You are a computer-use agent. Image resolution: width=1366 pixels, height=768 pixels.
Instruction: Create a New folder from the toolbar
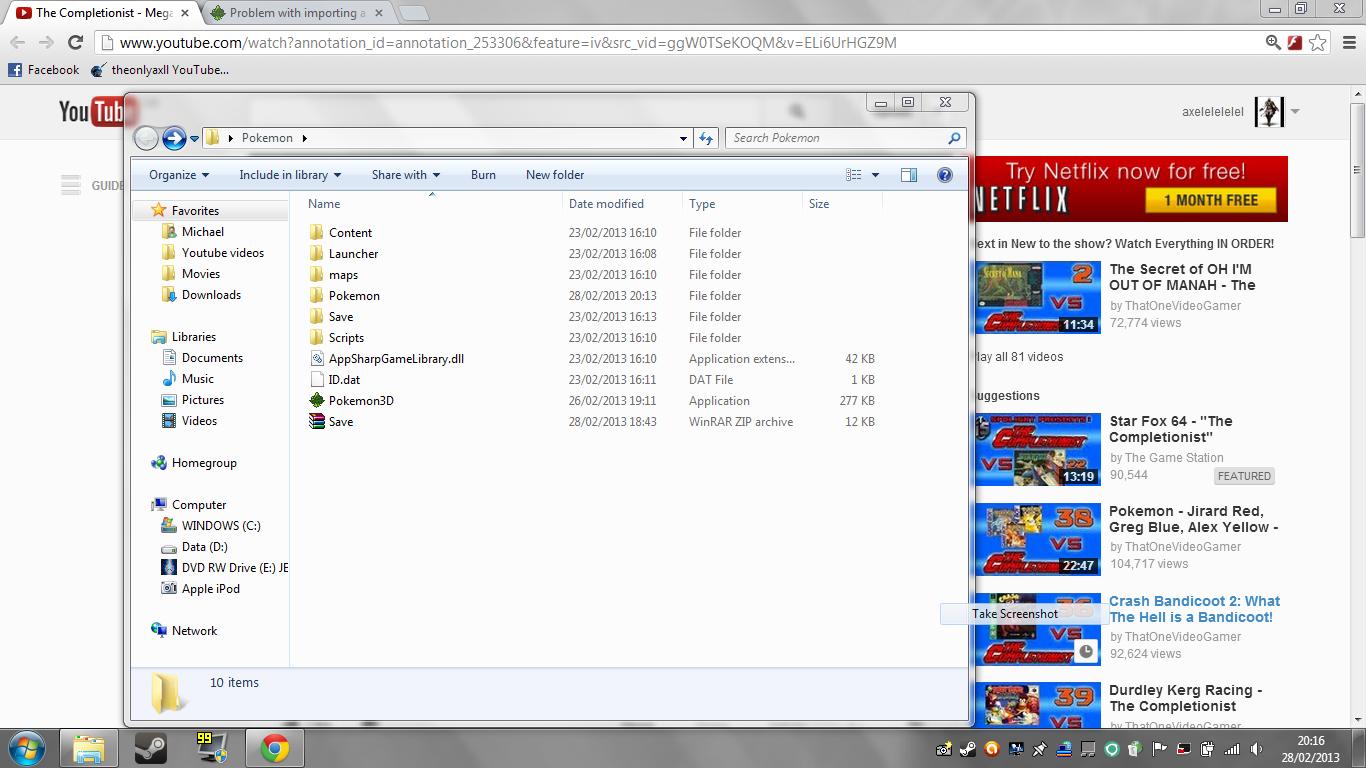click(555, 175)
